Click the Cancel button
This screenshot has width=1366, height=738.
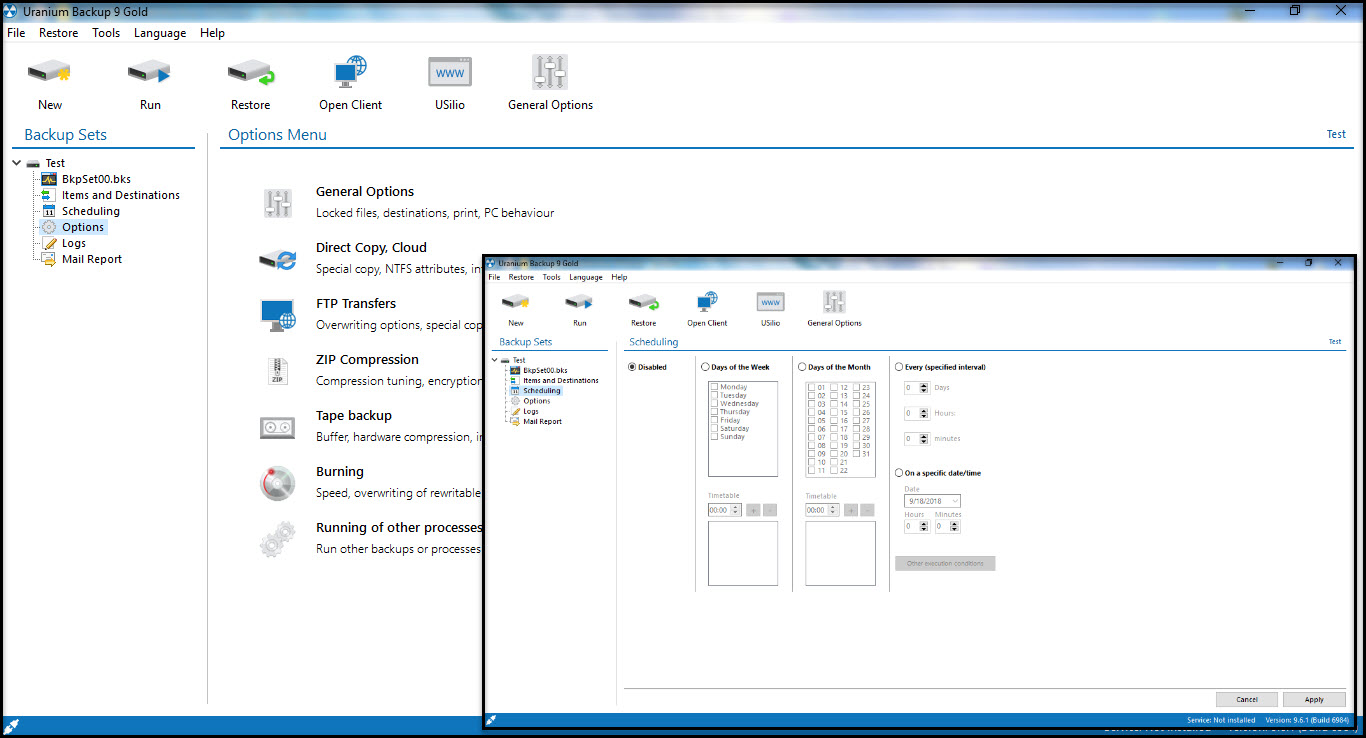[1247, 699]
